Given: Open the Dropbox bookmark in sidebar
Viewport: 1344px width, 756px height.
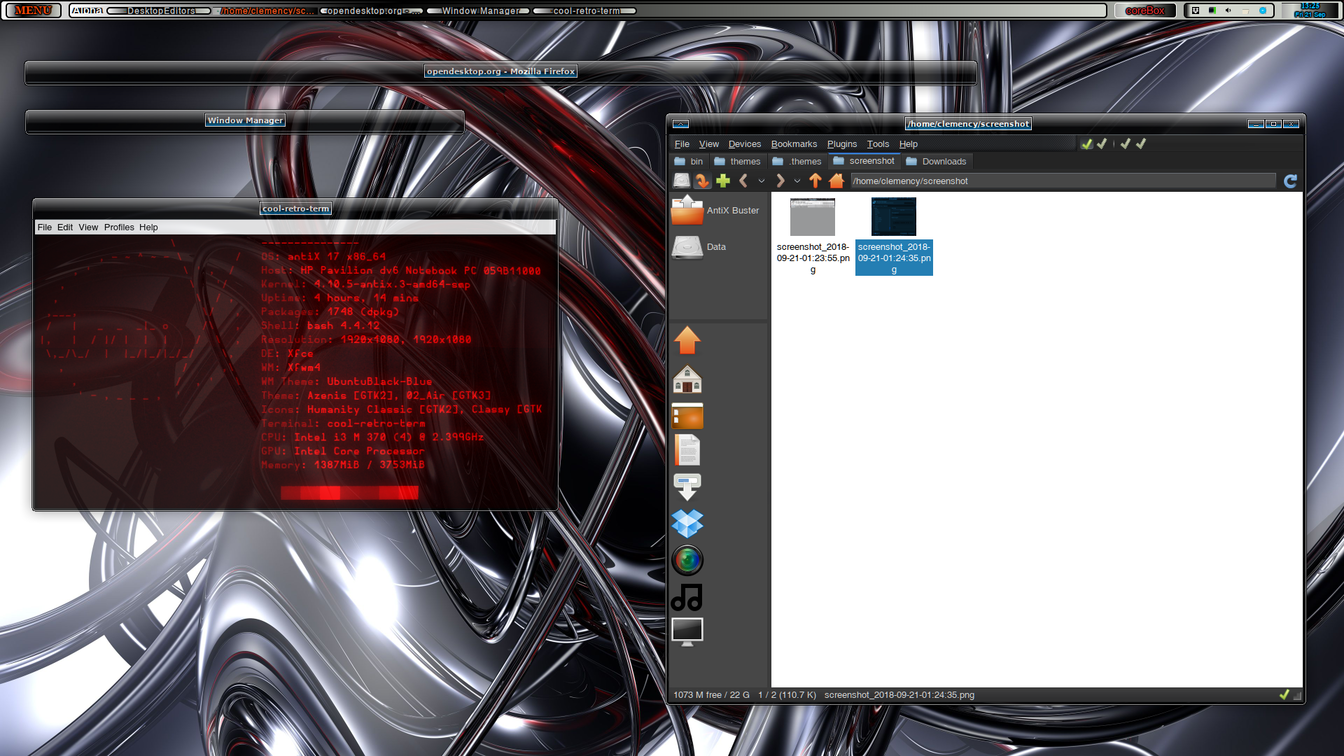Looking at the screenshot, I should (687, 523).
